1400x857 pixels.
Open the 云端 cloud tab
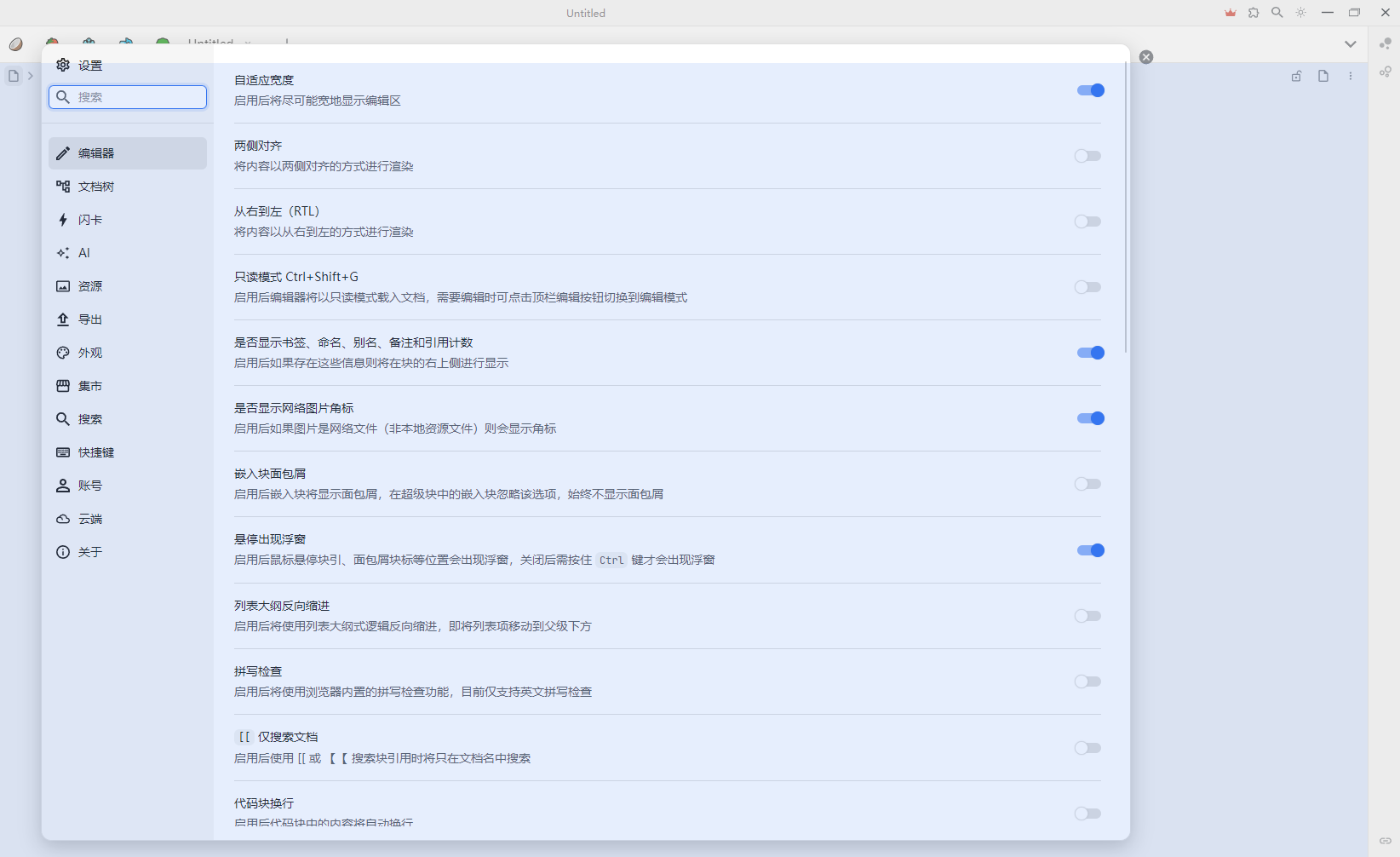pos(128,519)
